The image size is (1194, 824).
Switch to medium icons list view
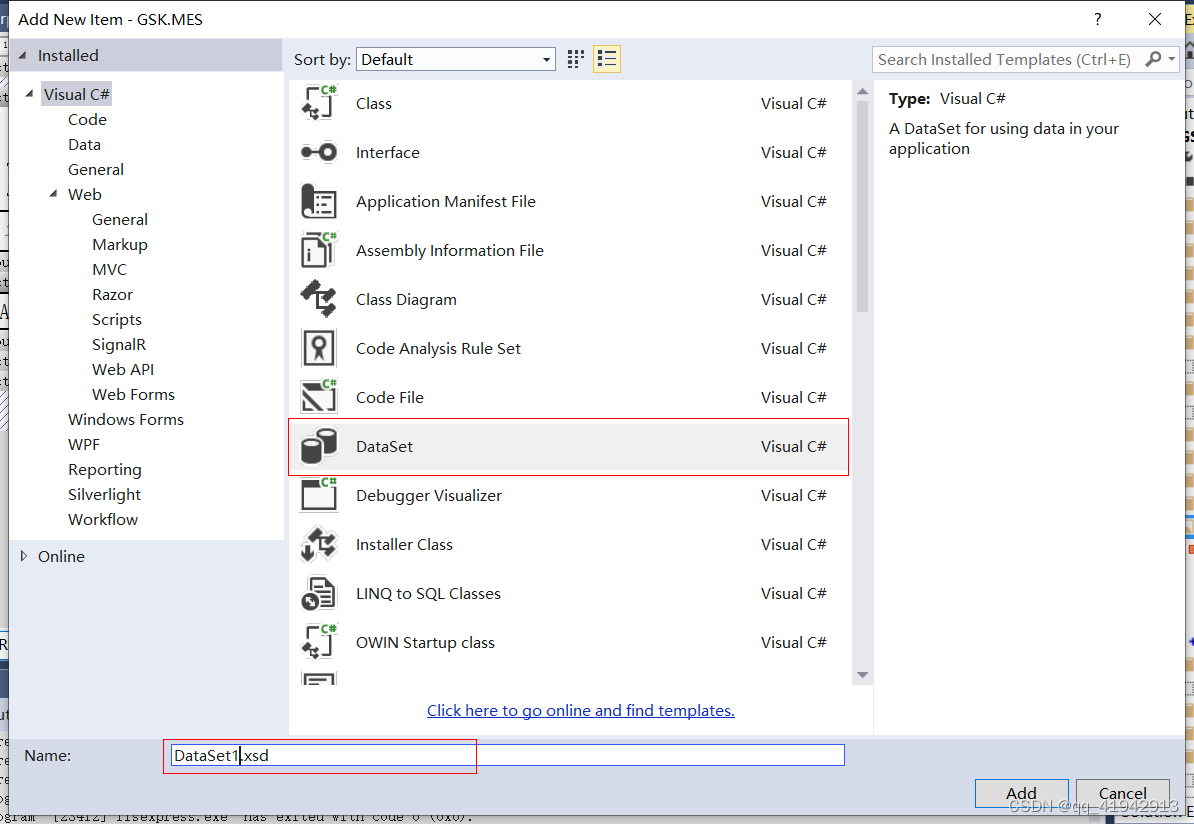(x=607, y=59)
